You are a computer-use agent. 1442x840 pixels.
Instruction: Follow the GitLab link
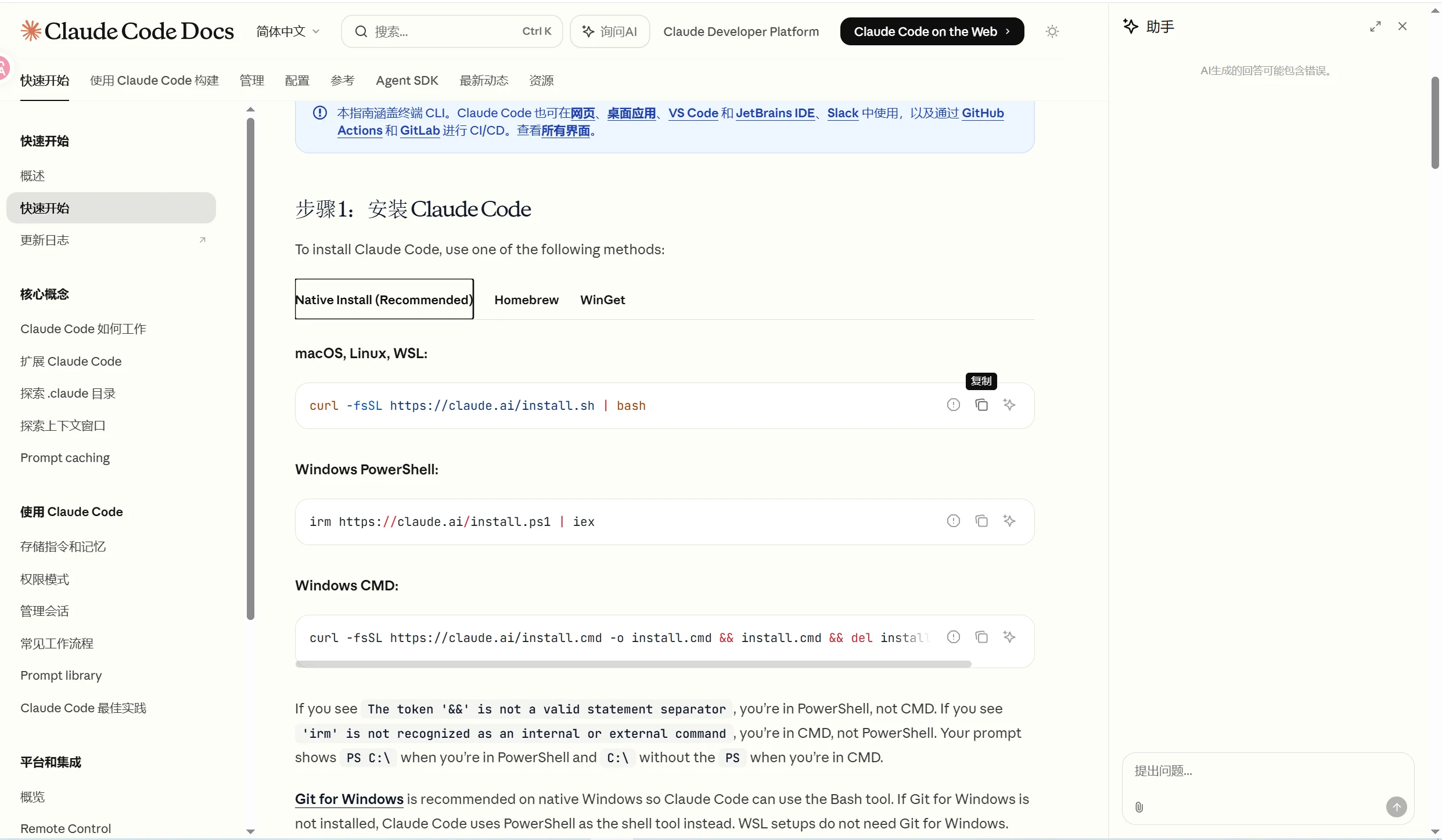coord(420,131)
